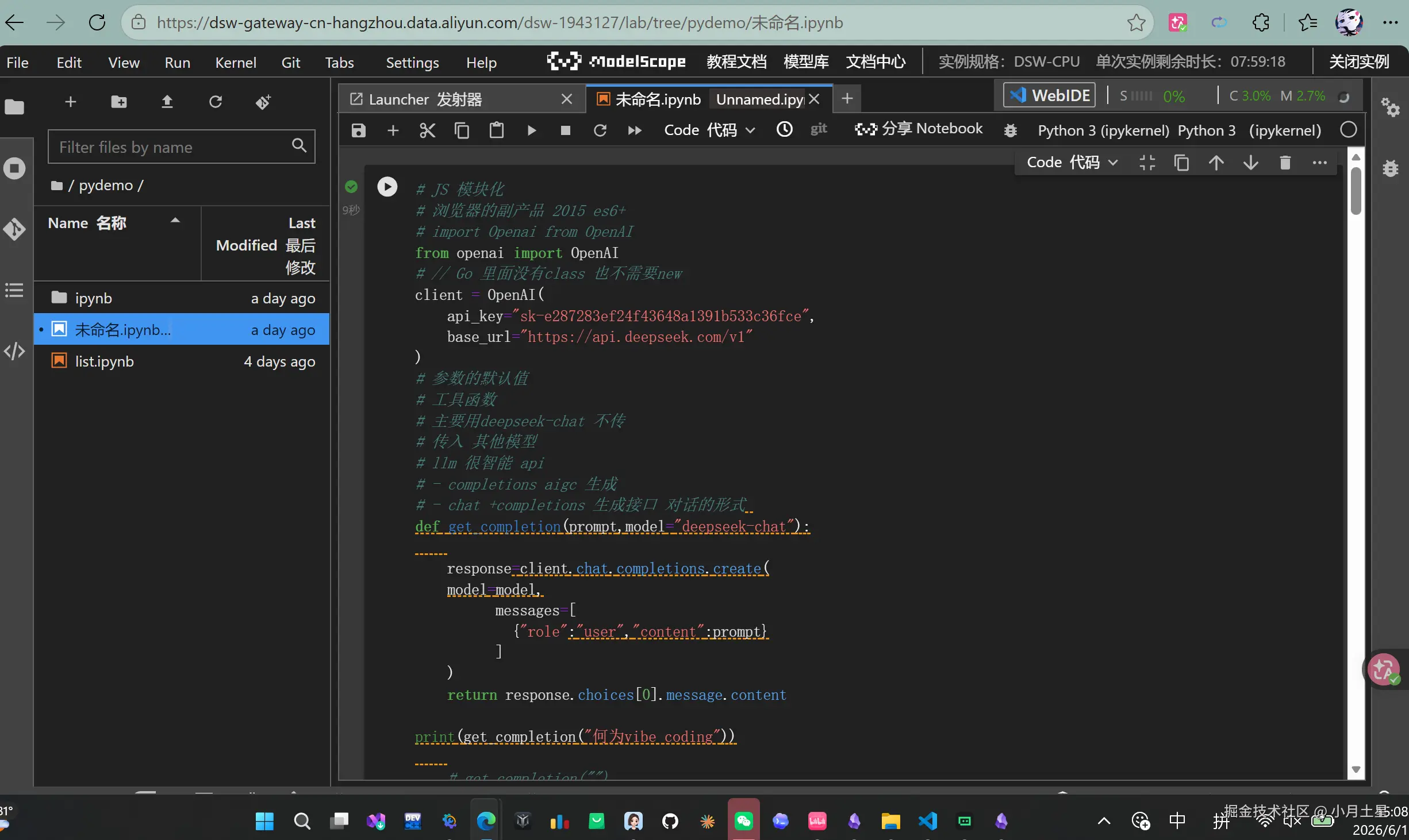Close the Launcher tab

pyautogui.click(x=567, y=99)
